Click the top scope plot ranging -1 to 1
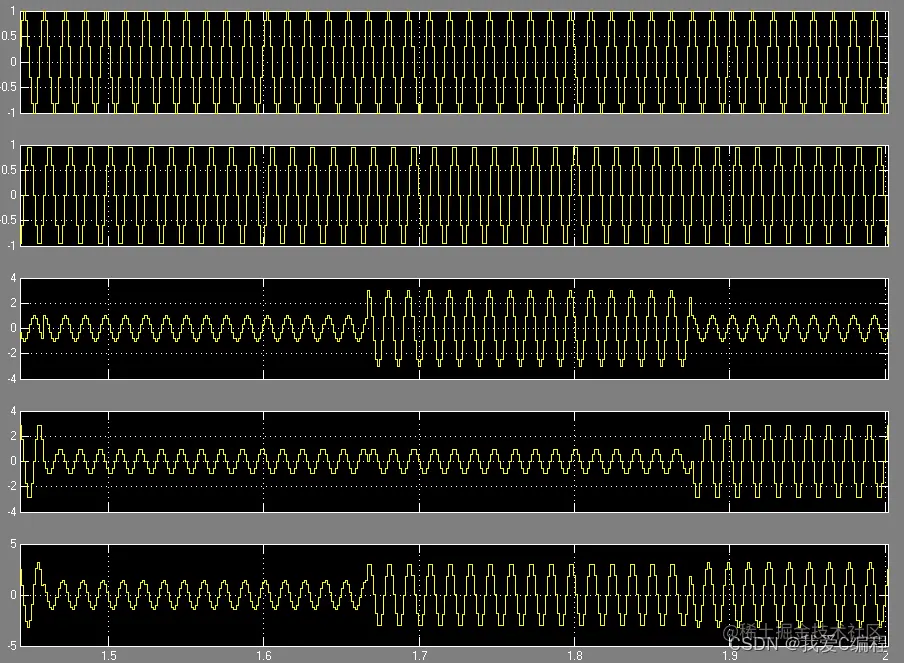Screen dimensions: 904x663 point(454,62)
